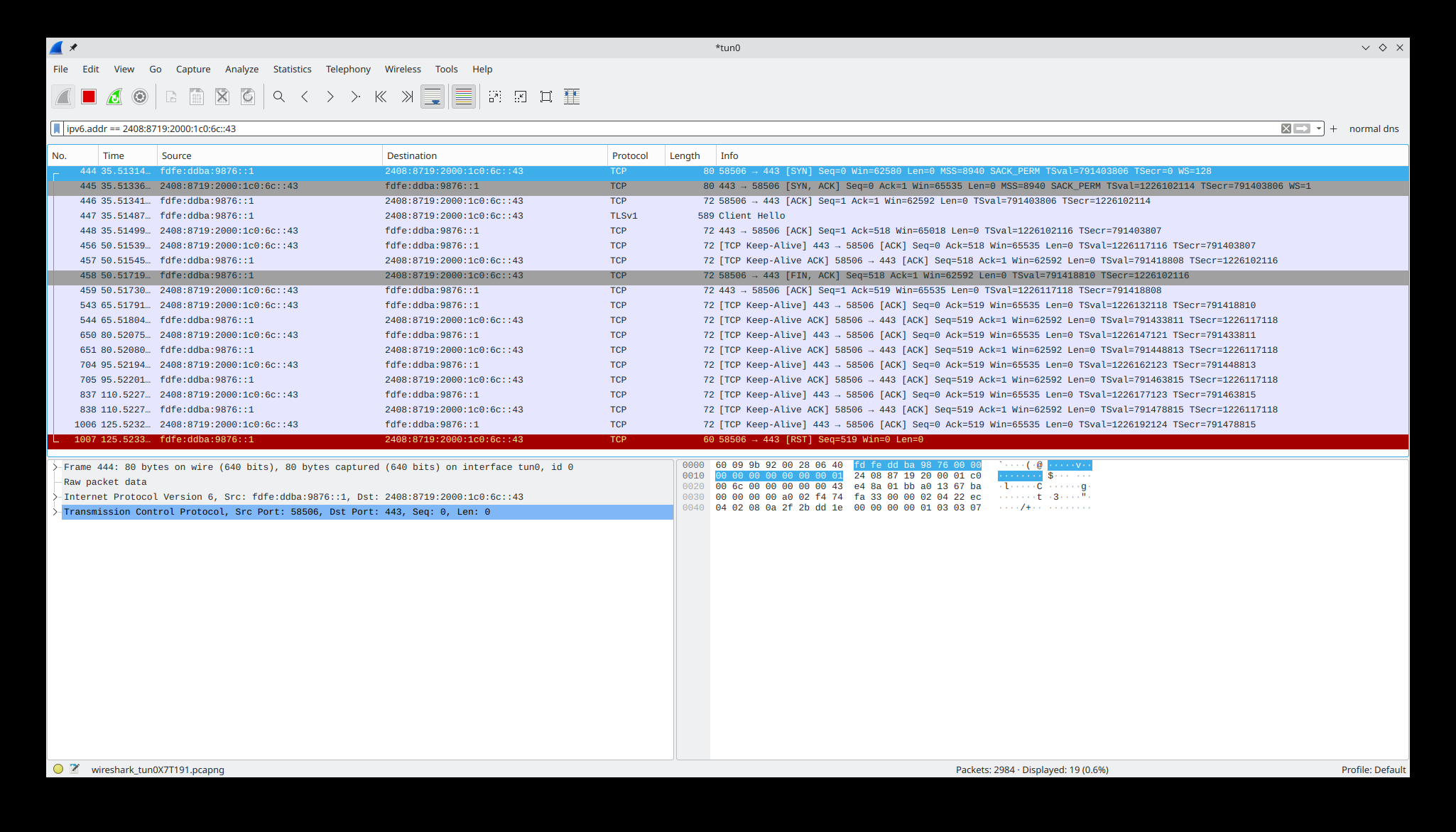Toggle packet list colorization
This screenshot has width=1456, height=832.
point(463,97)
